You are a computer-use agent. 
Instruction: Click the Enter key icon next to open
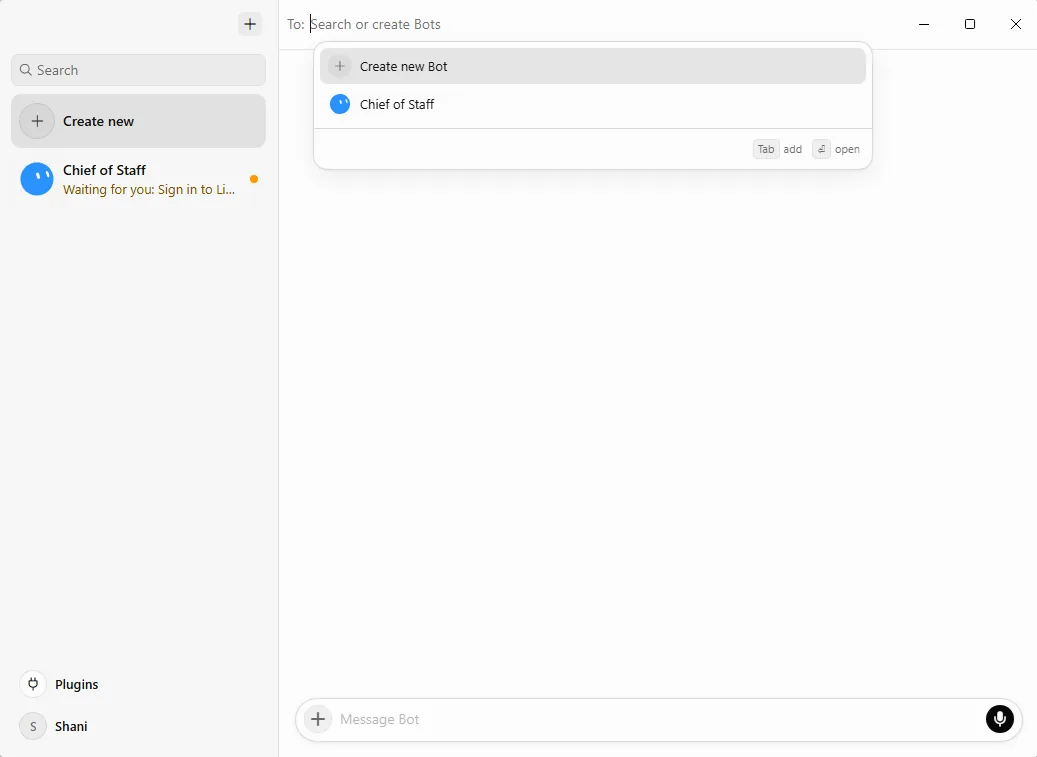point(821,149)
